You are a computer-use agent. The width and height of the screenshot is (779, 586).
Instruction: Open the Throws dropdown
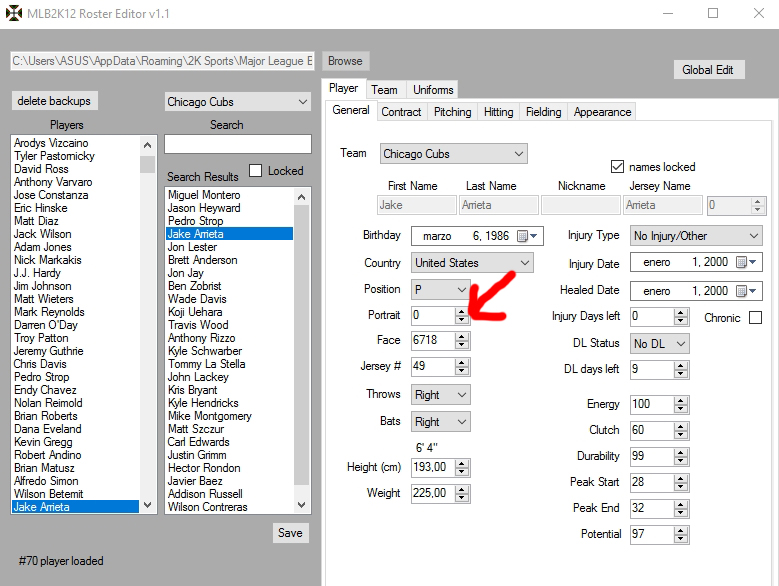coord(440,395)
